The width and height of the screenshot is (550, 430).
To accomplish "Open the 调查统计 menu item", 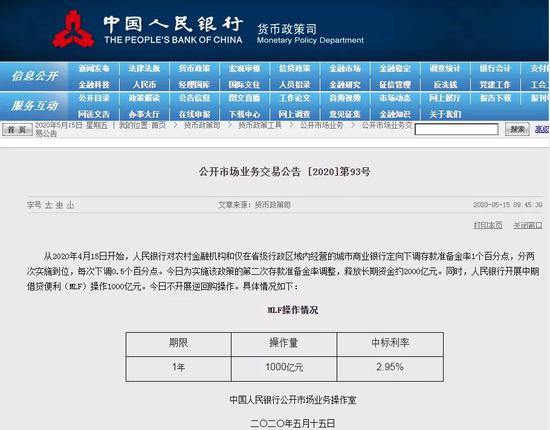I will (x=445, y=68).
